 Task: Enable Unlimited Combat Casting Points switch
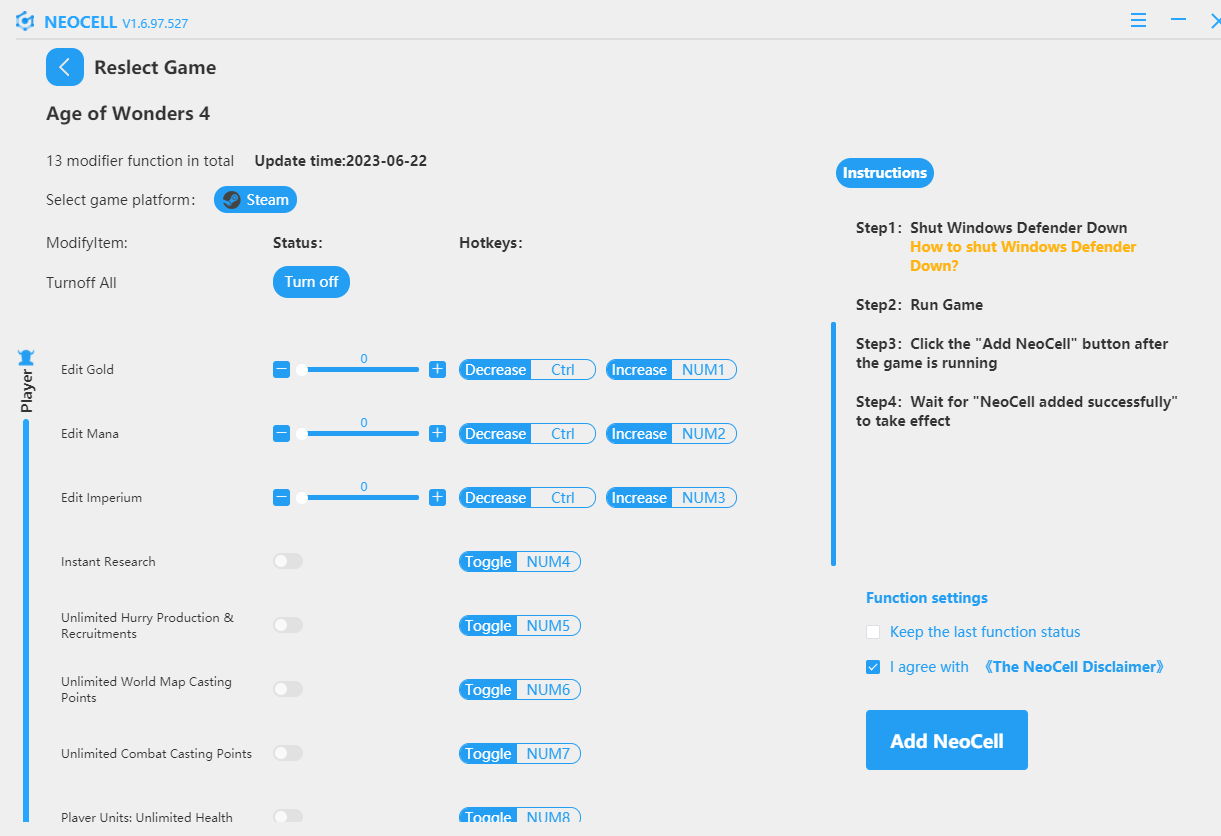pos(288,753)
